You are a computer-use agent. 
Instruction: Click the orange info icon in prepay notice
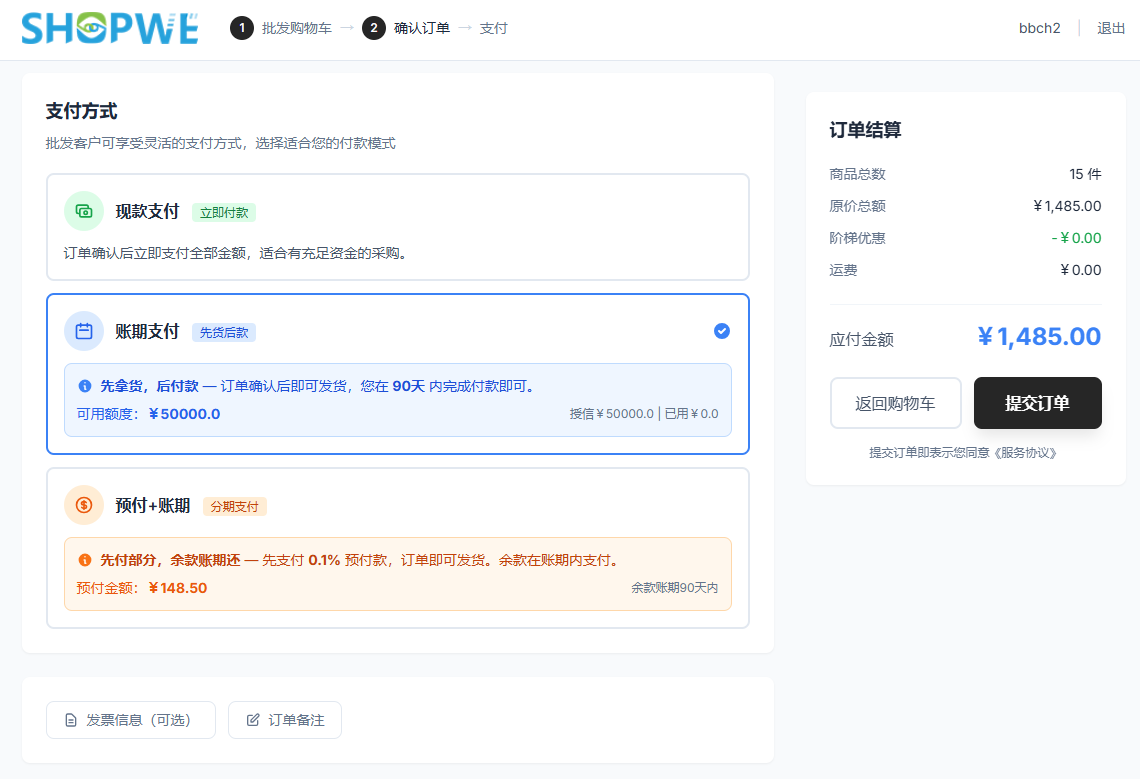(84, 560)
